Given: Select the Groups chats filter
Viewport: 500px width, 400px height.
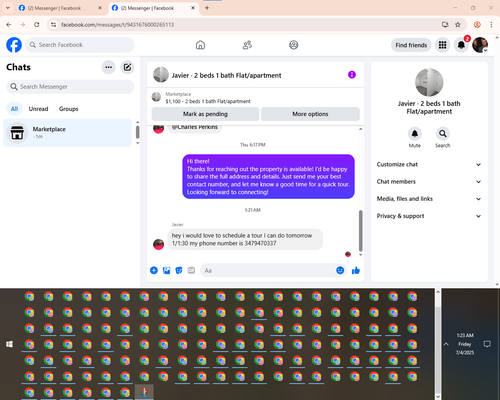Looking at the screenshot, I should coord(68,109).
